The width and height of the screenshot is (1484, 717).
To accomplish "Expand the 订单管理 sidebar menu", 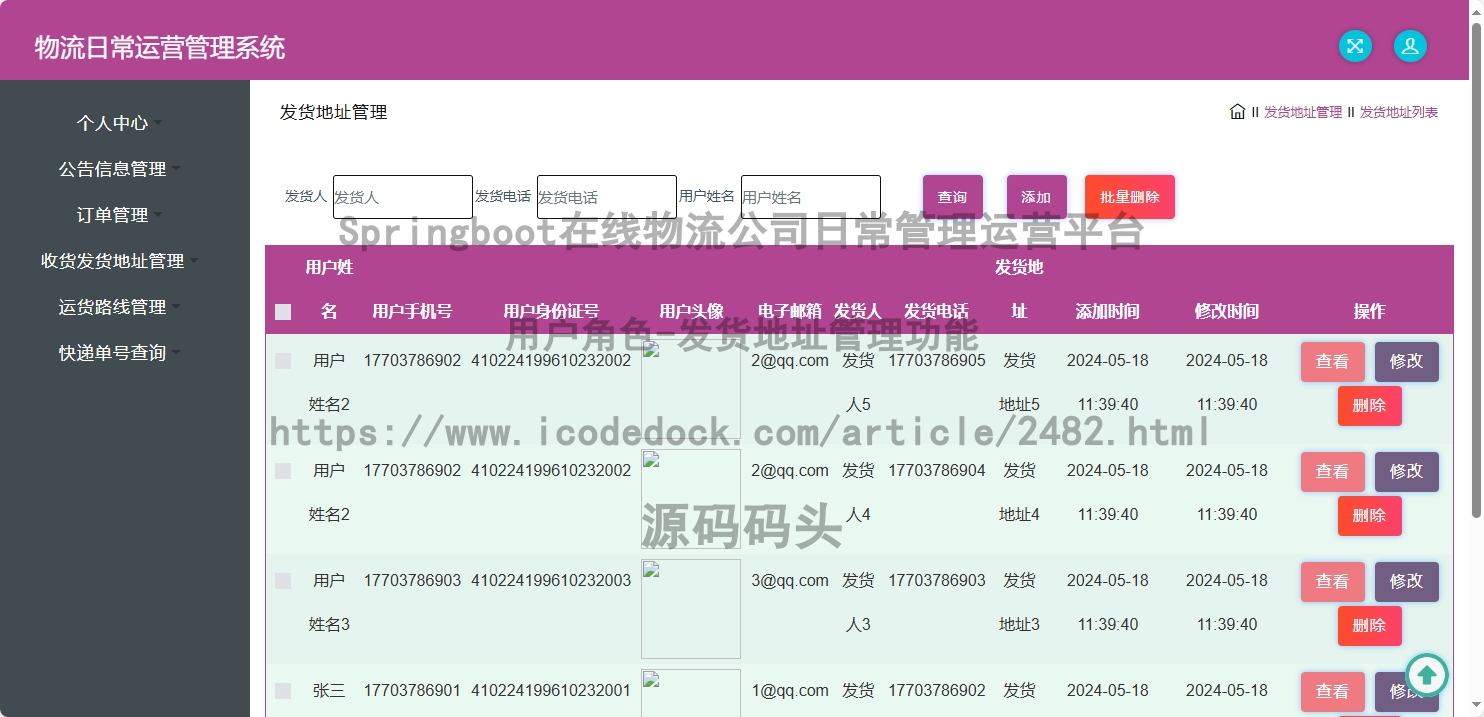I will click(120, 215).
